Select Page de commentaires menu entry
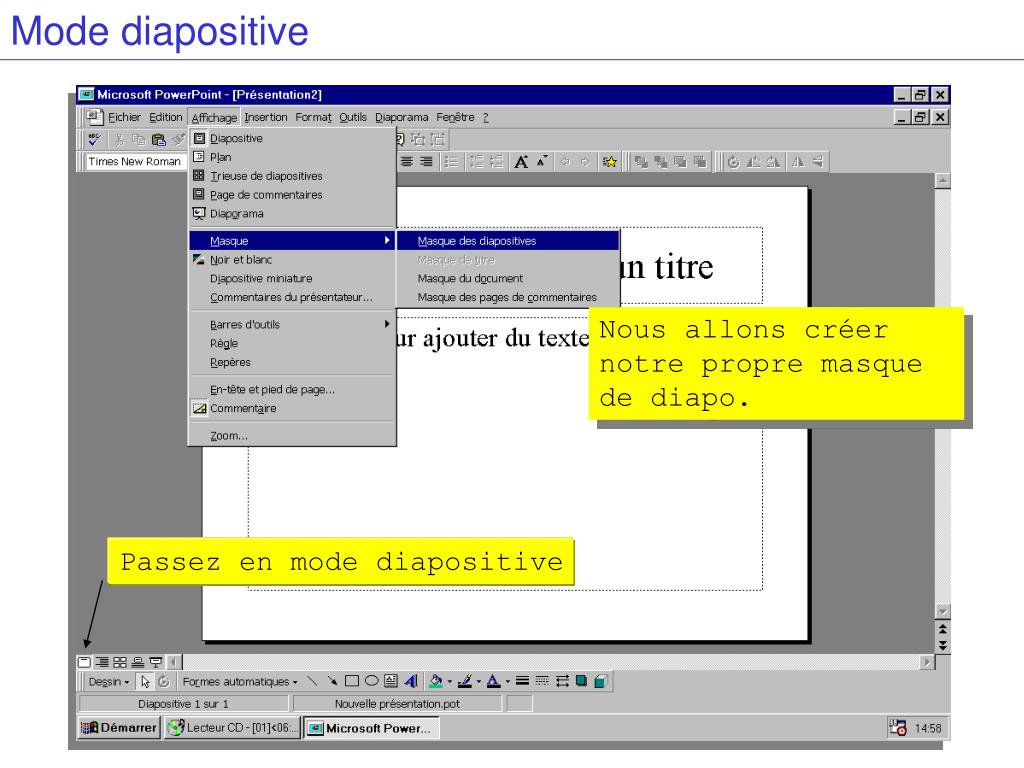1024x768 pixels. pos(292,195)
